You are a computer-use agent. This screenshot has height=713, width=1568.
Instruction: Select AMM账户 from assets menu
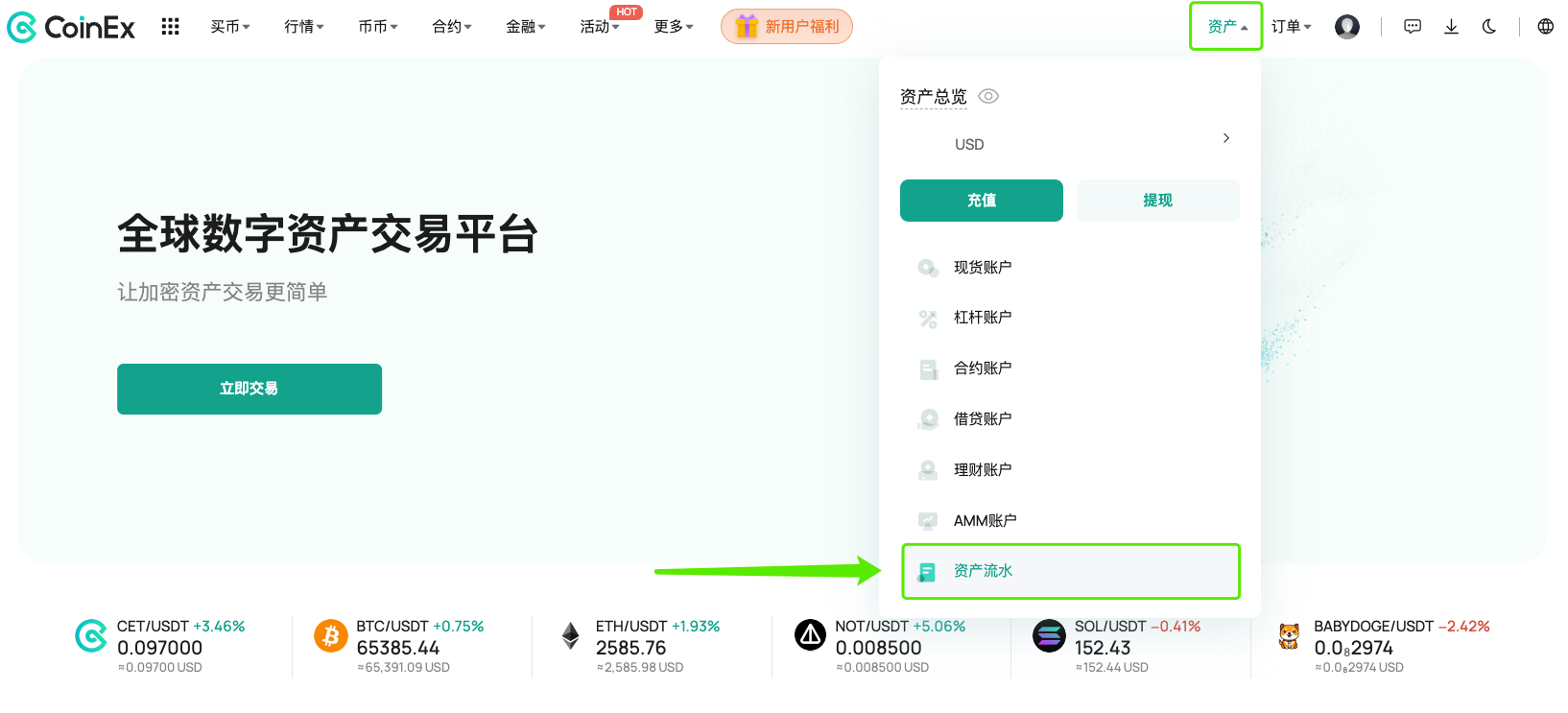(1070, 521)
